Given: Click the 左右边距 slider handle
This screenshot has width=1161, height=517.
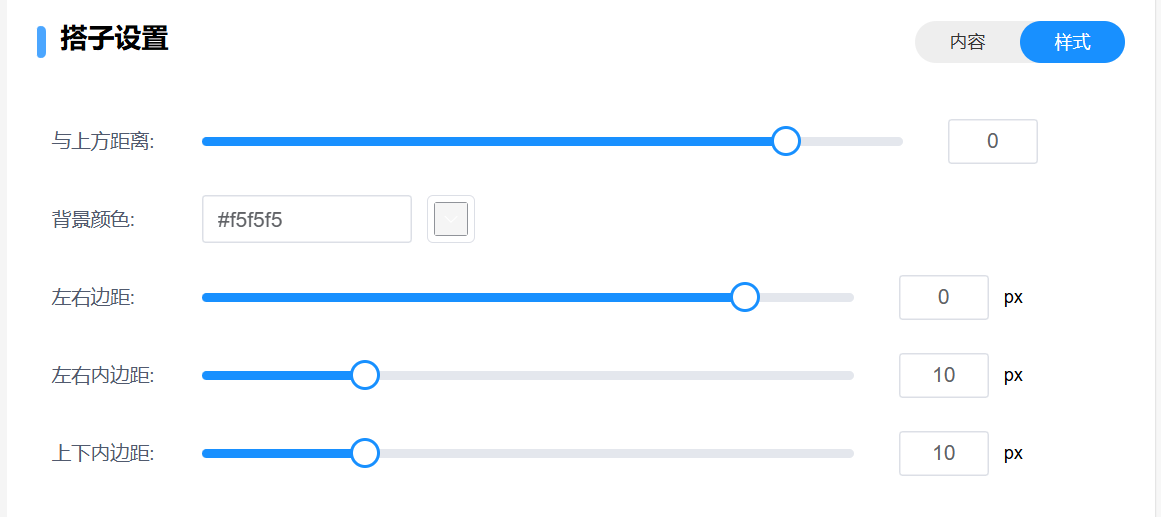Looking at the screenshot, I should [x=744, y=297].
